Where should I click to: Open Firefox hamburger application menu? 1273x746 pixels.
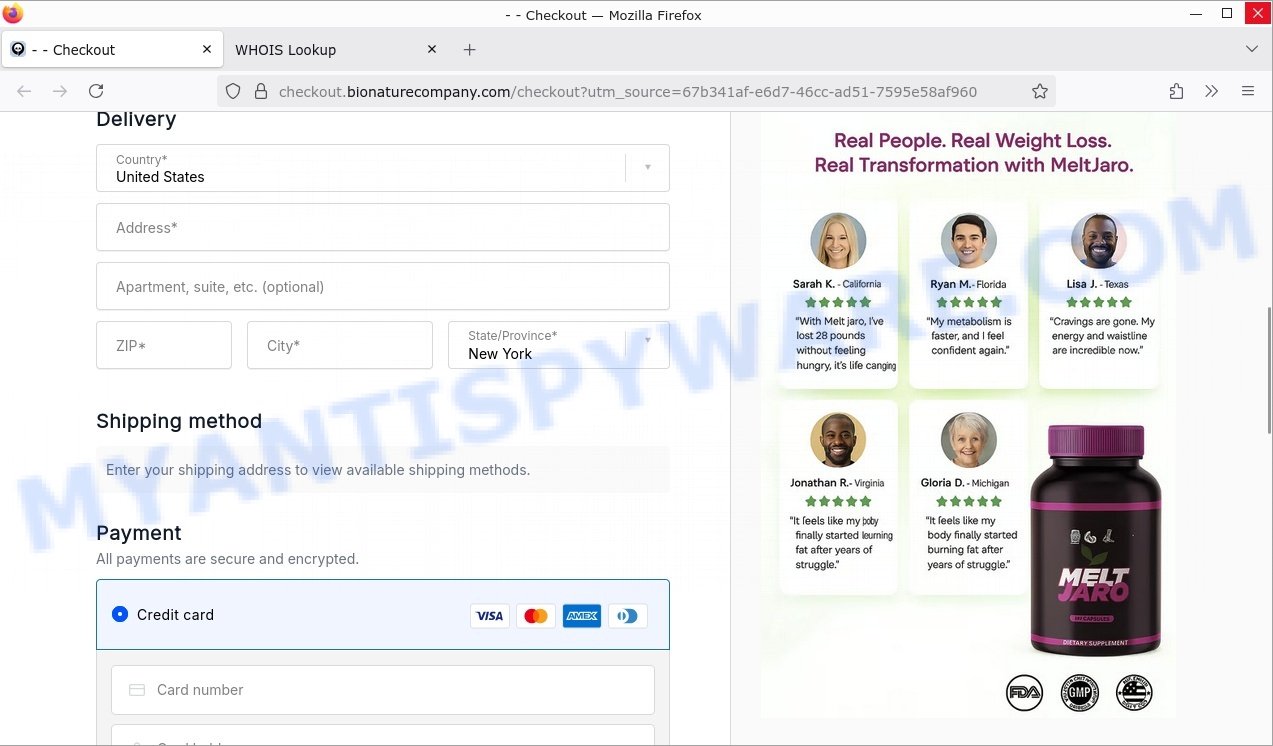point(1248,91)
